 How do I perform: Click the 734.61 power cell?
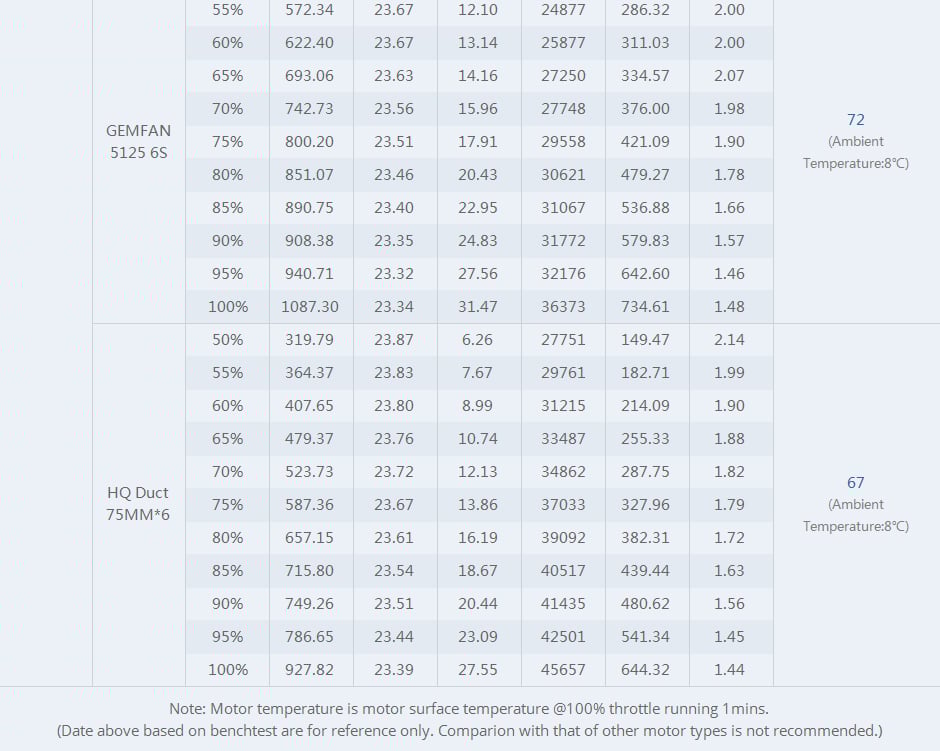(647, 307)
